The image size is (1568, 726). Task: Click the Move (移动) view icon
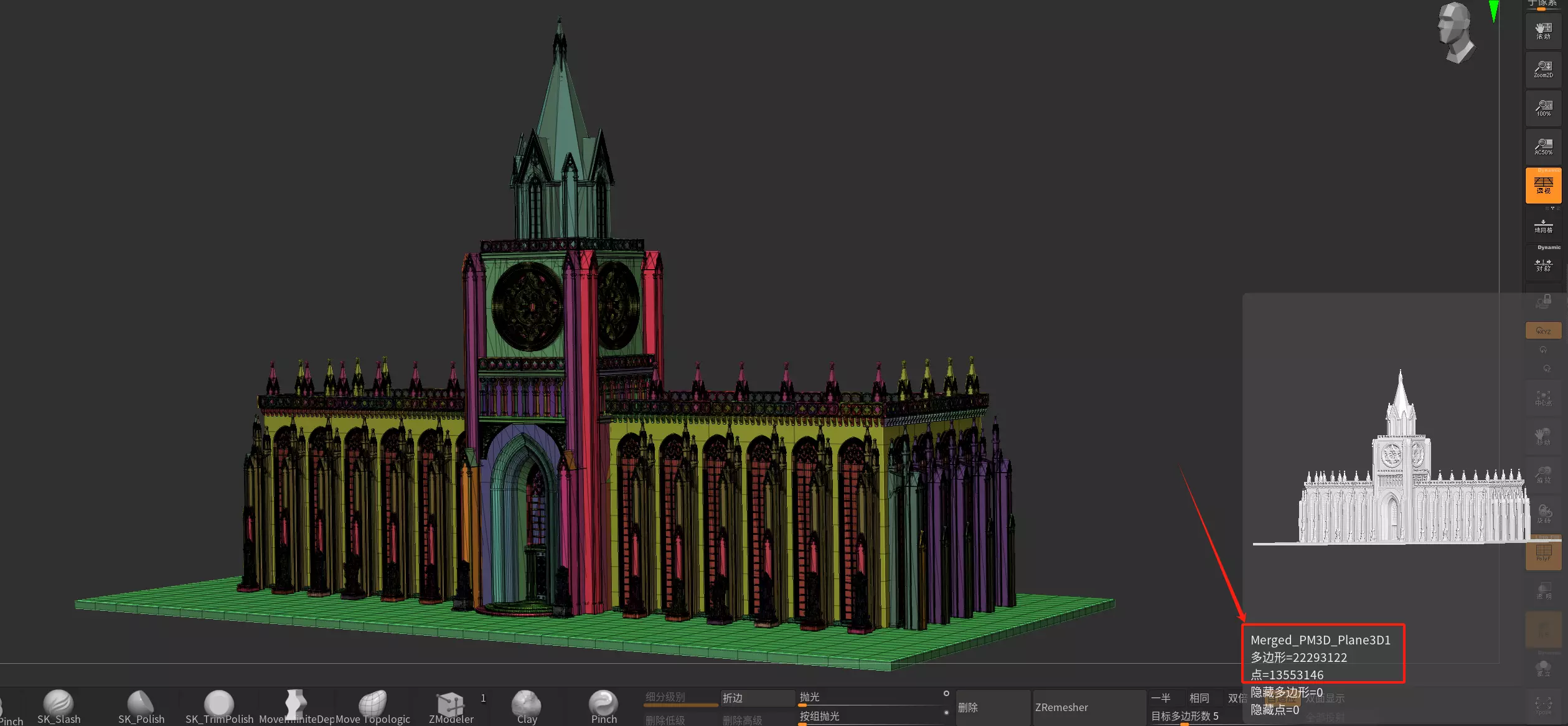1543,436
